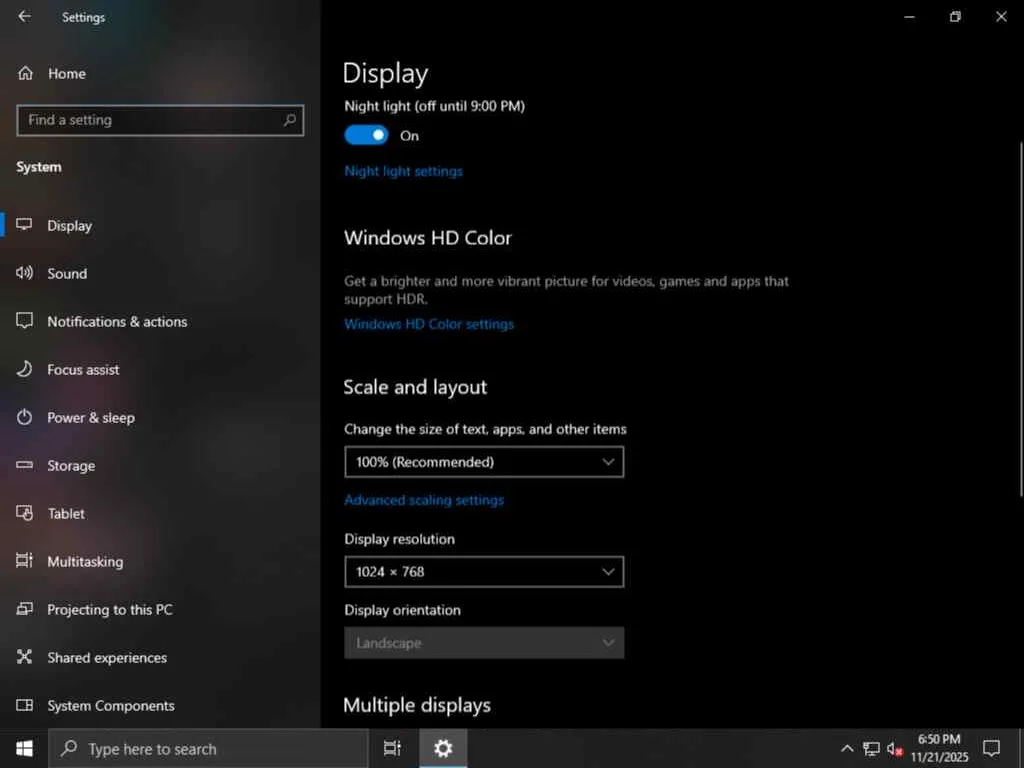Click the Power & sleep icon
The width and height of the screenshot is (1024, 768).
coord(24,417)
